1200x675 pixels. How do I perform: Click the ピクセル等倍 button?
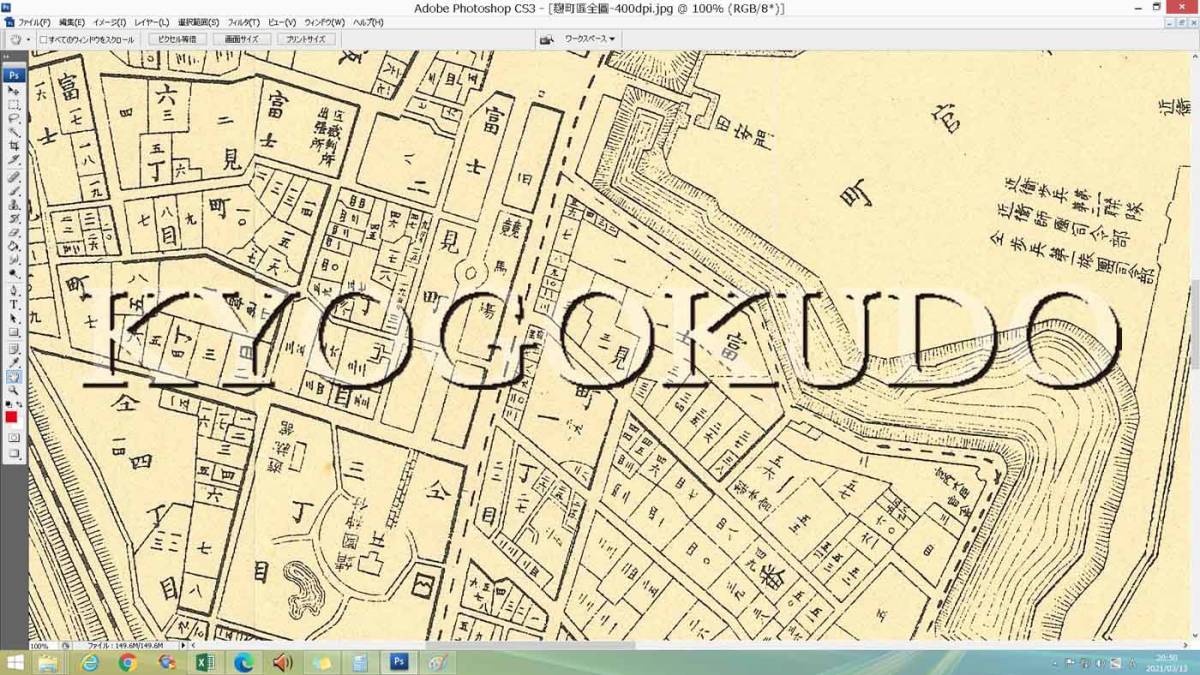click(178, 40)
